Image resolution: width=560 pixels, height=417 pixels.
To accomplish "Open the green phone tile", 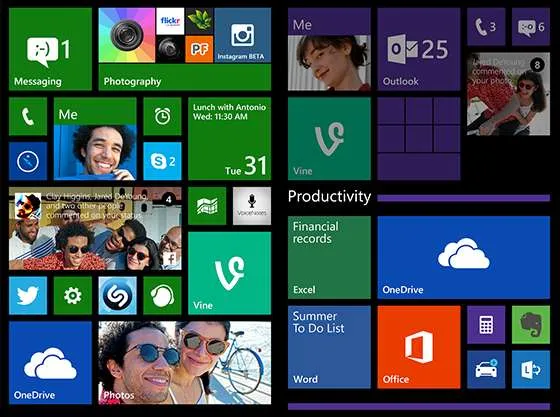I will pos(28,117).
